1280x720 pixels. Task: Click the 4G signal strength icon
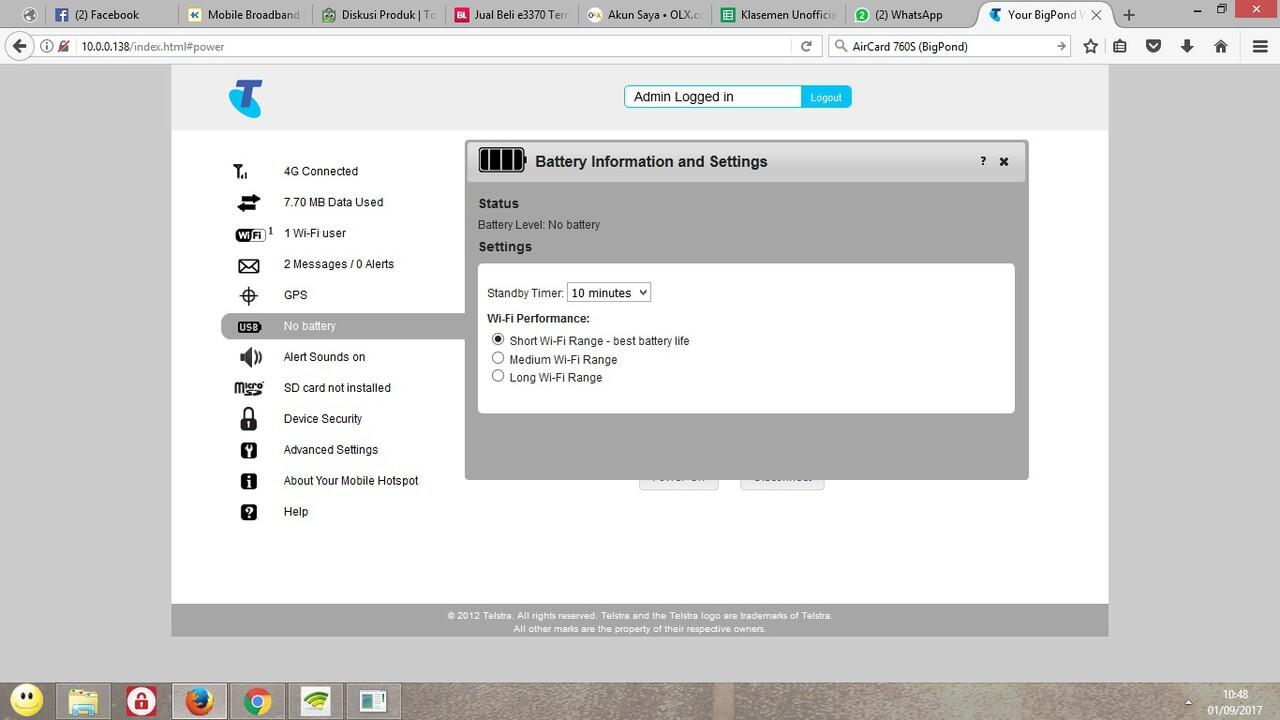pyautogui.click(x=241, y=172)
